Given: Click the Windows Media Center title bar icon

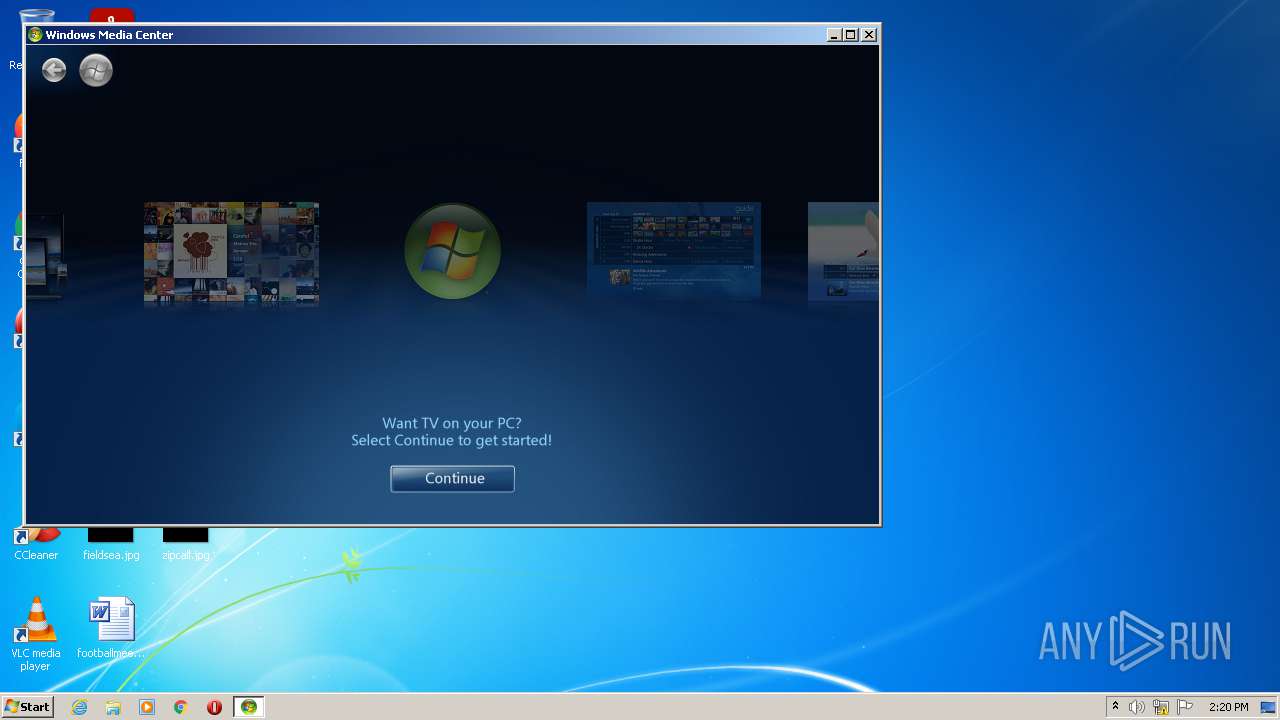Looking at the screenshot, I should [35, 35].
